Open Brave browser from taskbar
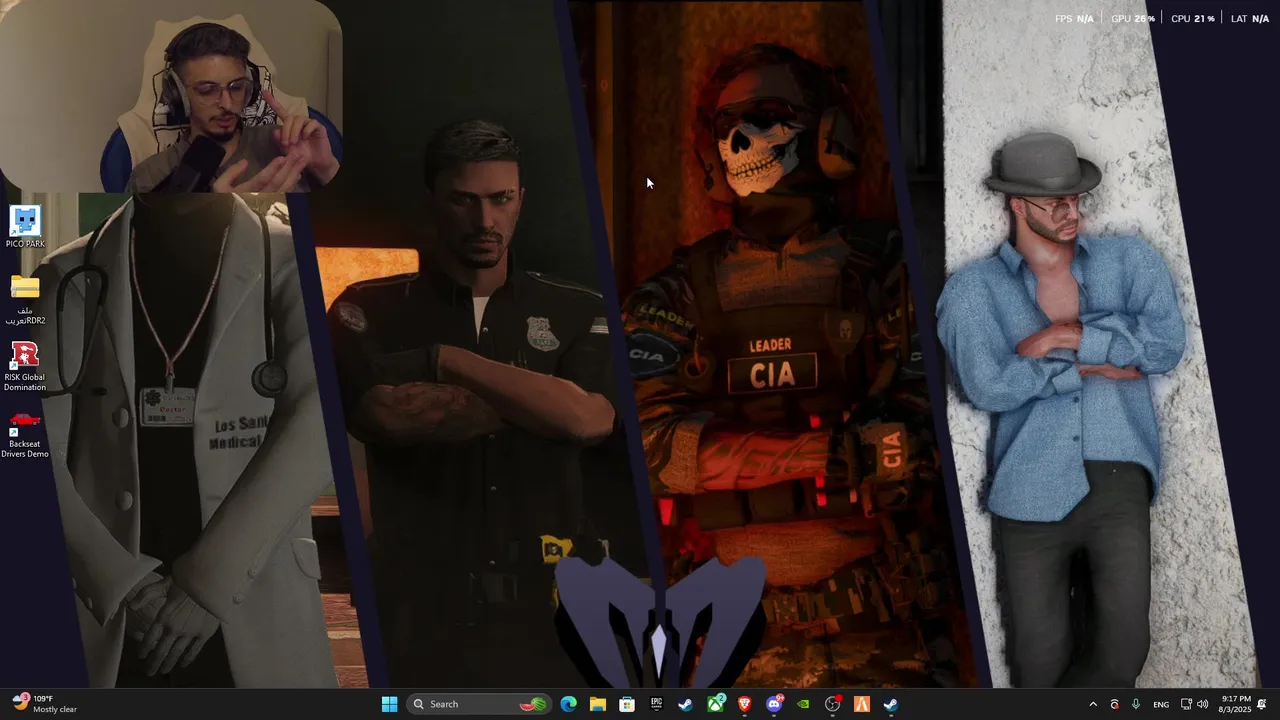Image resolution: width=1280 pixels, height=720 pixels. pos(744,704)
